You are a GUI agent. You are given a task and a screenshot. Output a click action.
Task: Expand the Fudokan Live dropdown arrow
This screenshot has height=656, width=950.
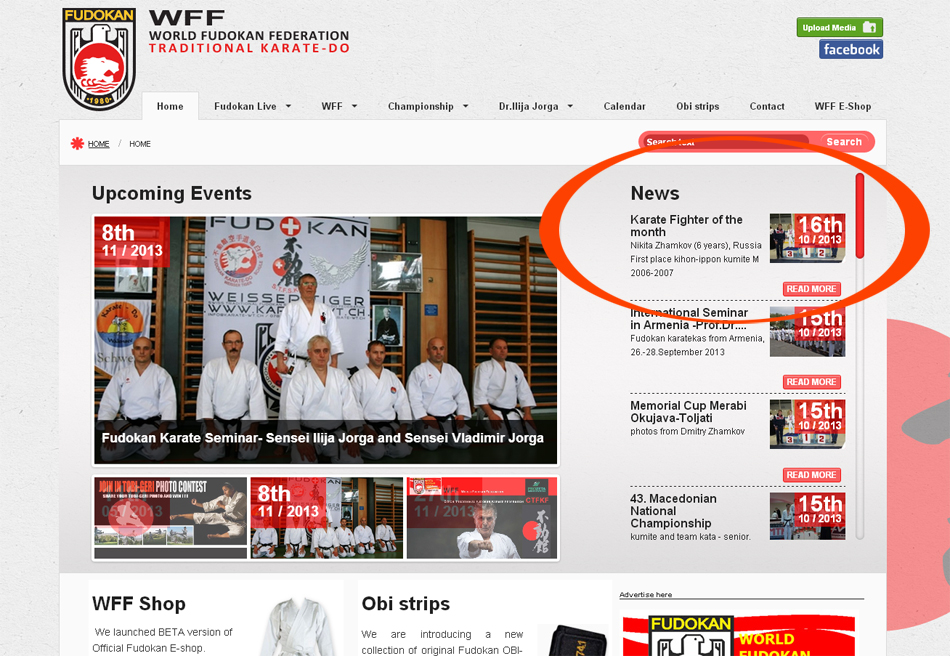[x=288, y=107]
